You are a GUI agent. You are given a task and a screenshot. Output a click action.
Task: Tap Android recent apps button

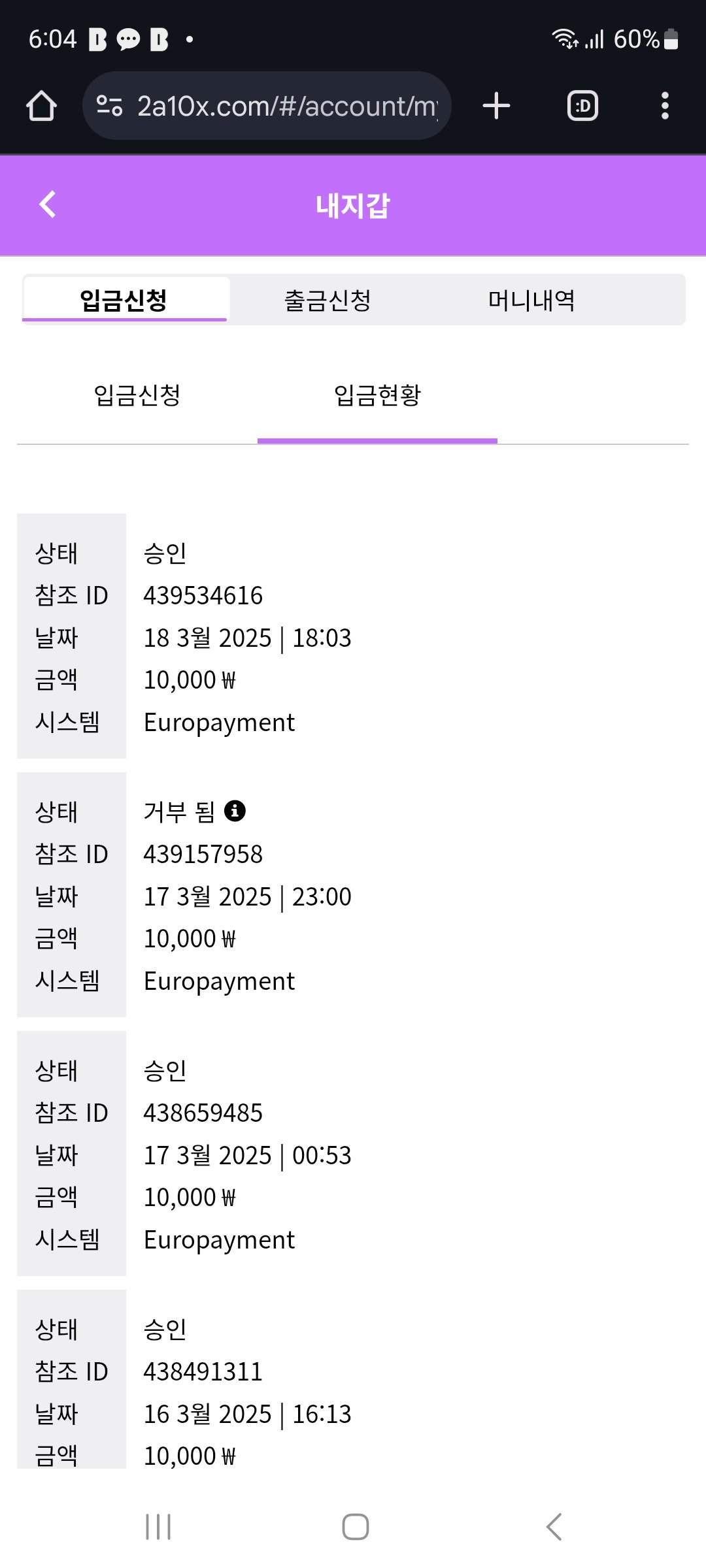click(x=158, y=1527)
